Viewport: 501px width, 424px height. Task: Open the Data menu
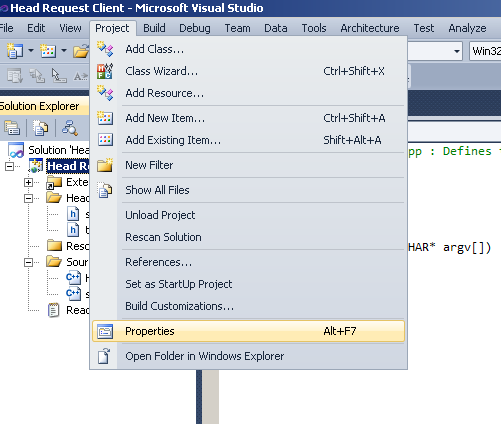(276, 28)
